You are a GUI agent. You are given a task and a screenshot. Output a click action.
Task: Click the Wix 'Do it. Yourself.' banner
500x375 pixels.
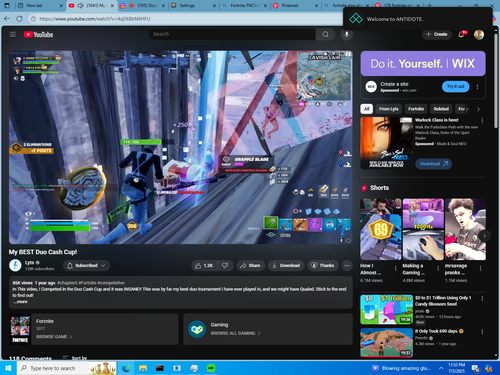pyautogui.click(x=423, y=63)
